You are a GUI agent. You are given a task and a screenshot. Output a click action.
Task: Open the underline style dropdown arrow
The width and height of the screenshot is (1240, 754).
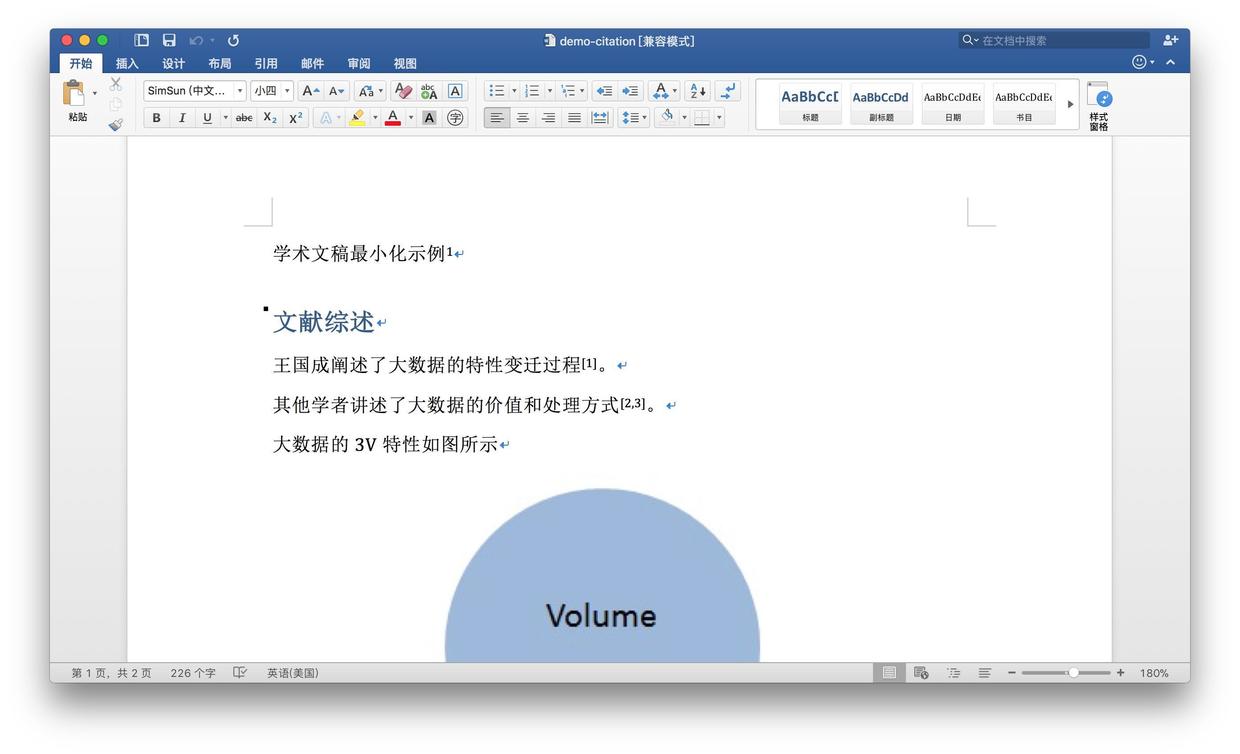click(225, 117)
